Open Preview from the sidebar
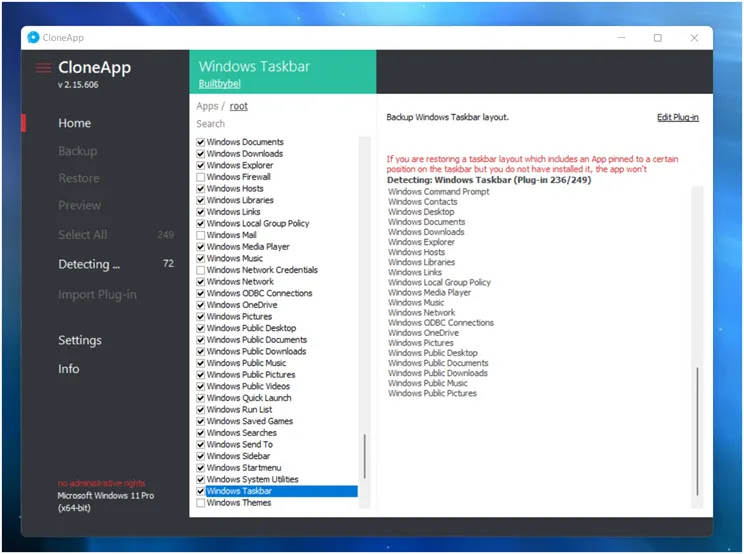Screen dimensions: 744x554 (79, 205)
